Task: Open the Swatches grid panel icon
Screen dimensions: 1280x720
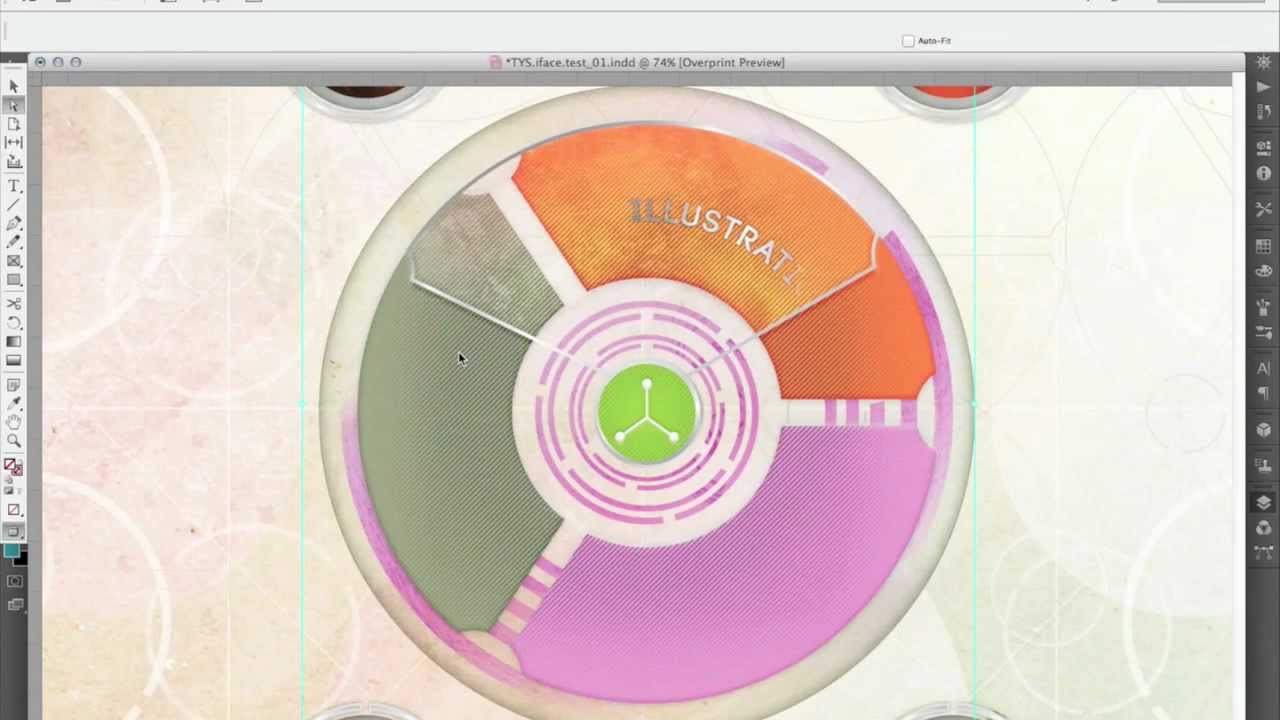Action: (x=1264, y=247)
